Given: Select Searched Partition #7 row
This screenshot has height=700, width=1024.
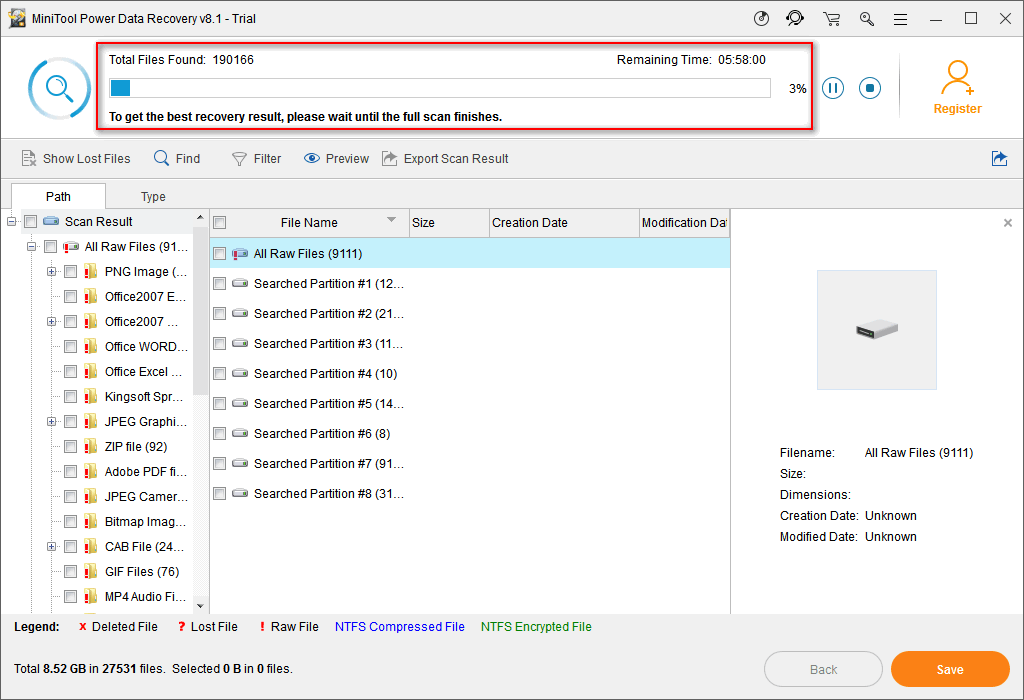Looking at the screenshot, I should tap(470, 464).
